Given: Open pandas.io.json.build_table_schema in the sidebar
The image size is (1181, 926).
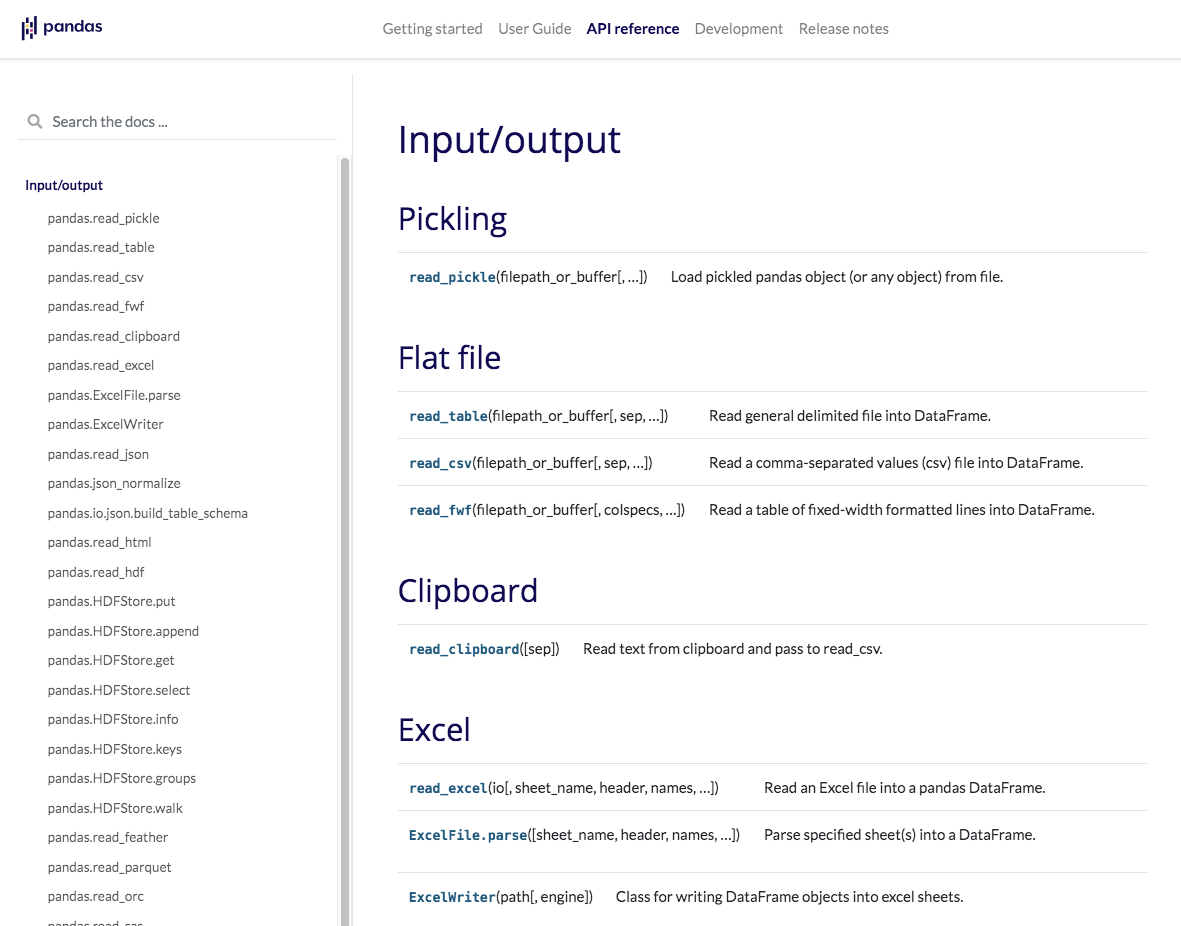Looking at the screenshot, I should tap(148, 513).
